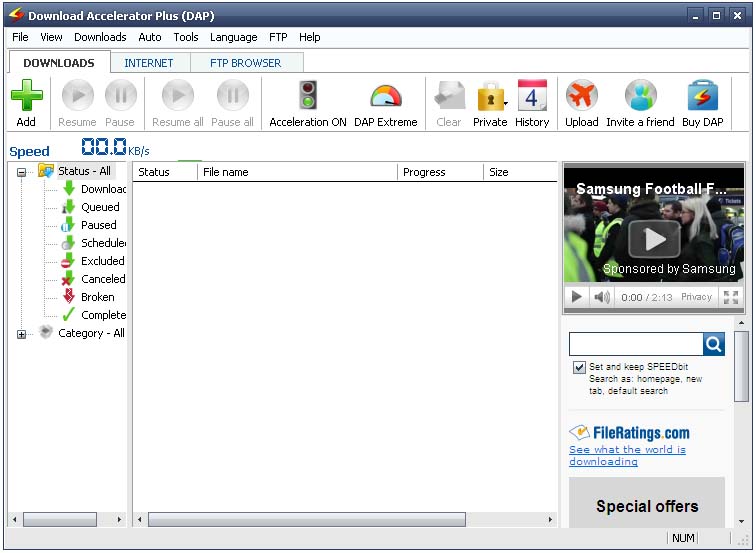The height and width of the screenshot is (553, 756).
Task: Sort by the File name column header
Action: tap(297, 172)
